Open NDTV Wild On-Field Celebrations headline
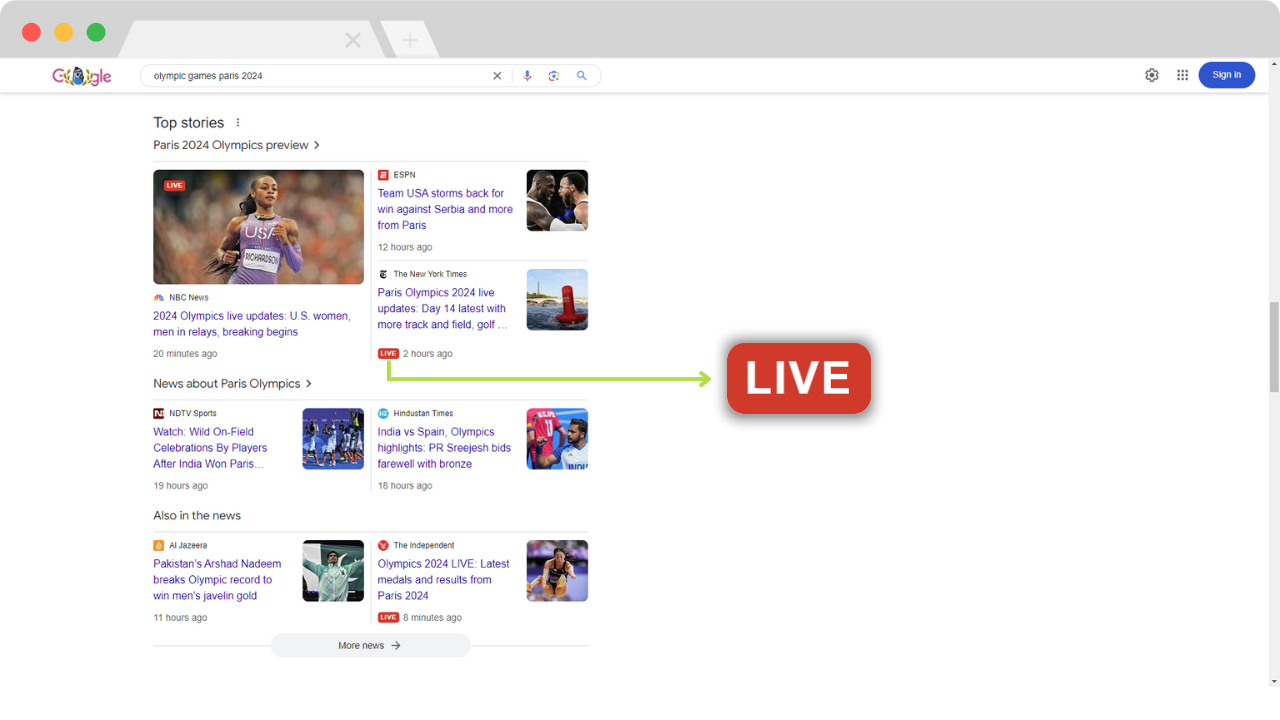Screen dimensions: 1280x720 coord(211,448)
